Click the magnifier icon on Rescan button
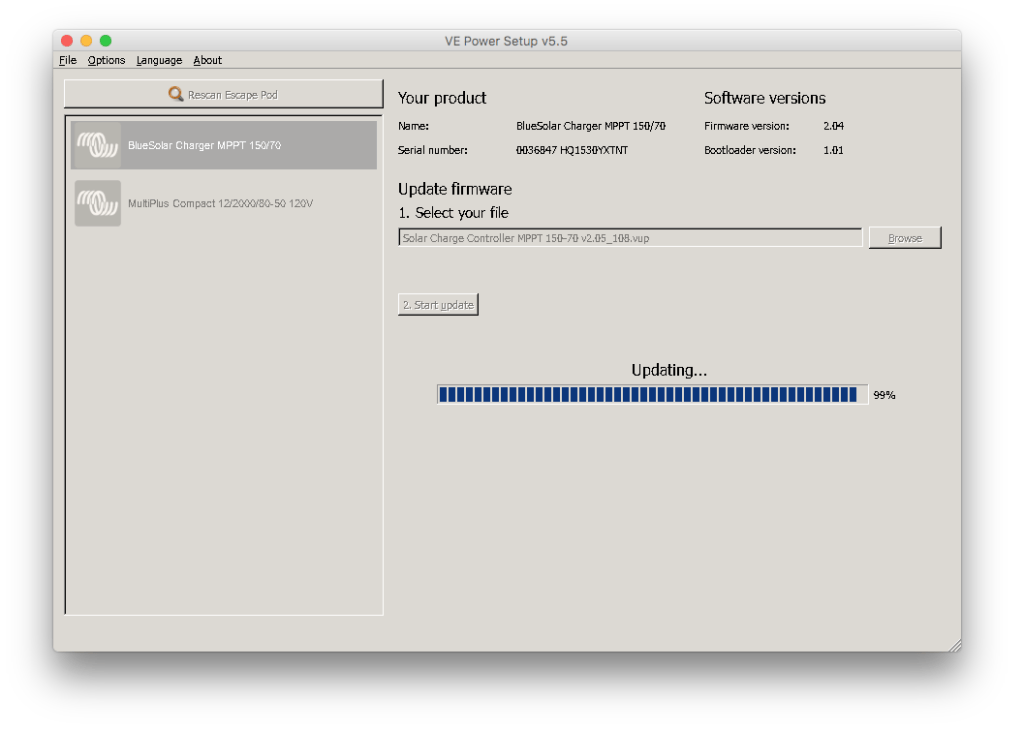Screen dimensions: 1024x729 (x=176, y=94)
